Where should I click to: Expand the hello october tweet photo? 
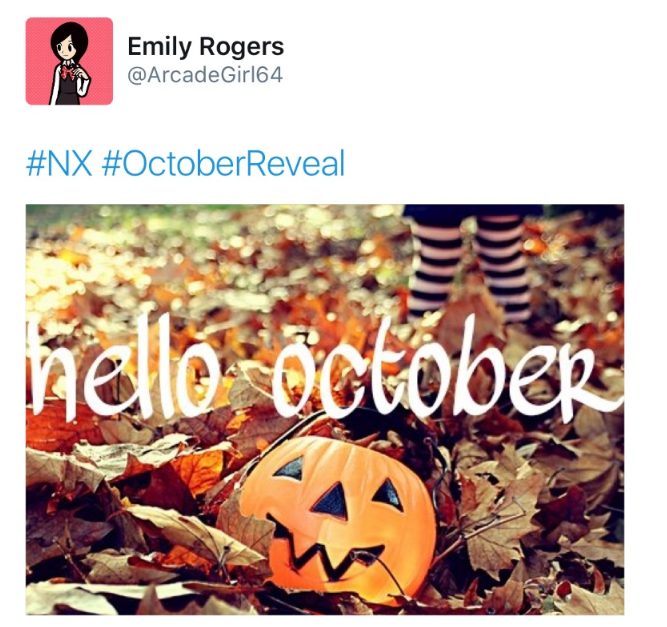[x=325, y=410]
